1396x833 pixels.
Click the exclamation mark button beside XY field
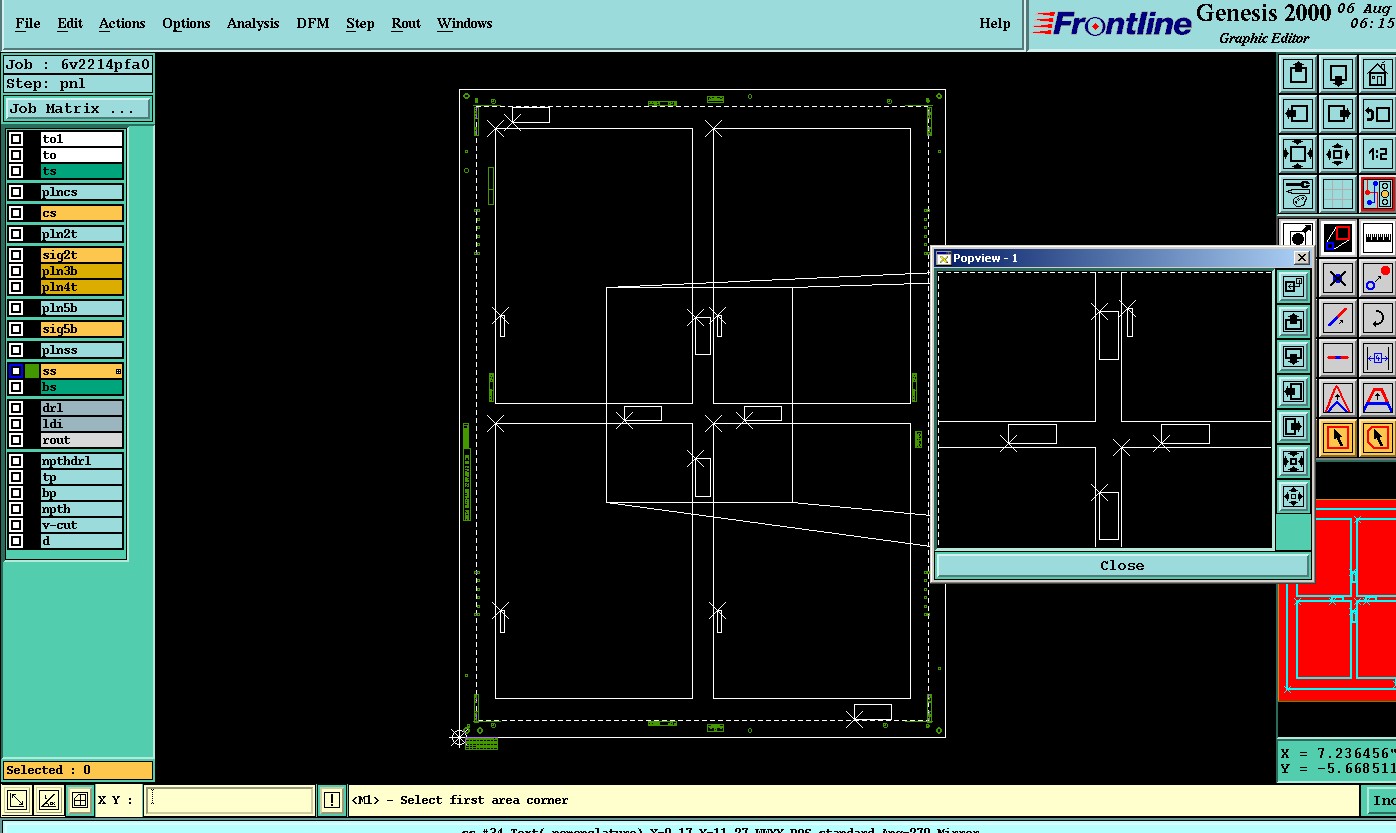[x=331, y=800]
